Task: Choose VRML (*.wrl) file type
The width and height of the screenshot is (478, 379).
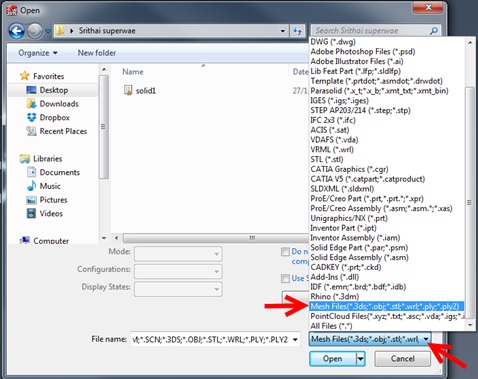Action: [x=332, y=150]
